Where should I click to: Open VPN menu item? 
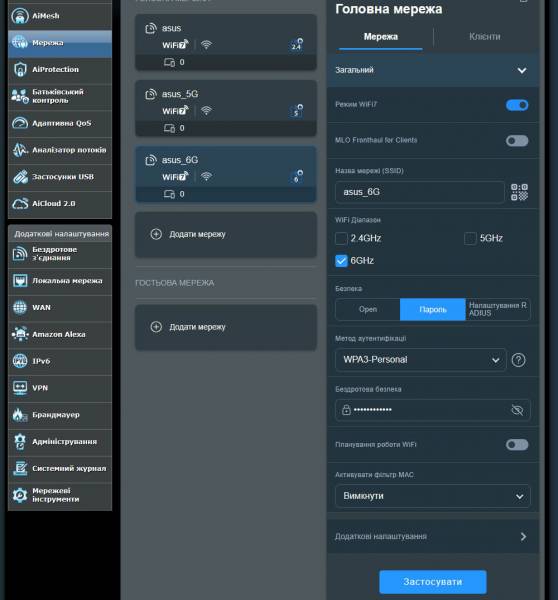pos(60,388)
